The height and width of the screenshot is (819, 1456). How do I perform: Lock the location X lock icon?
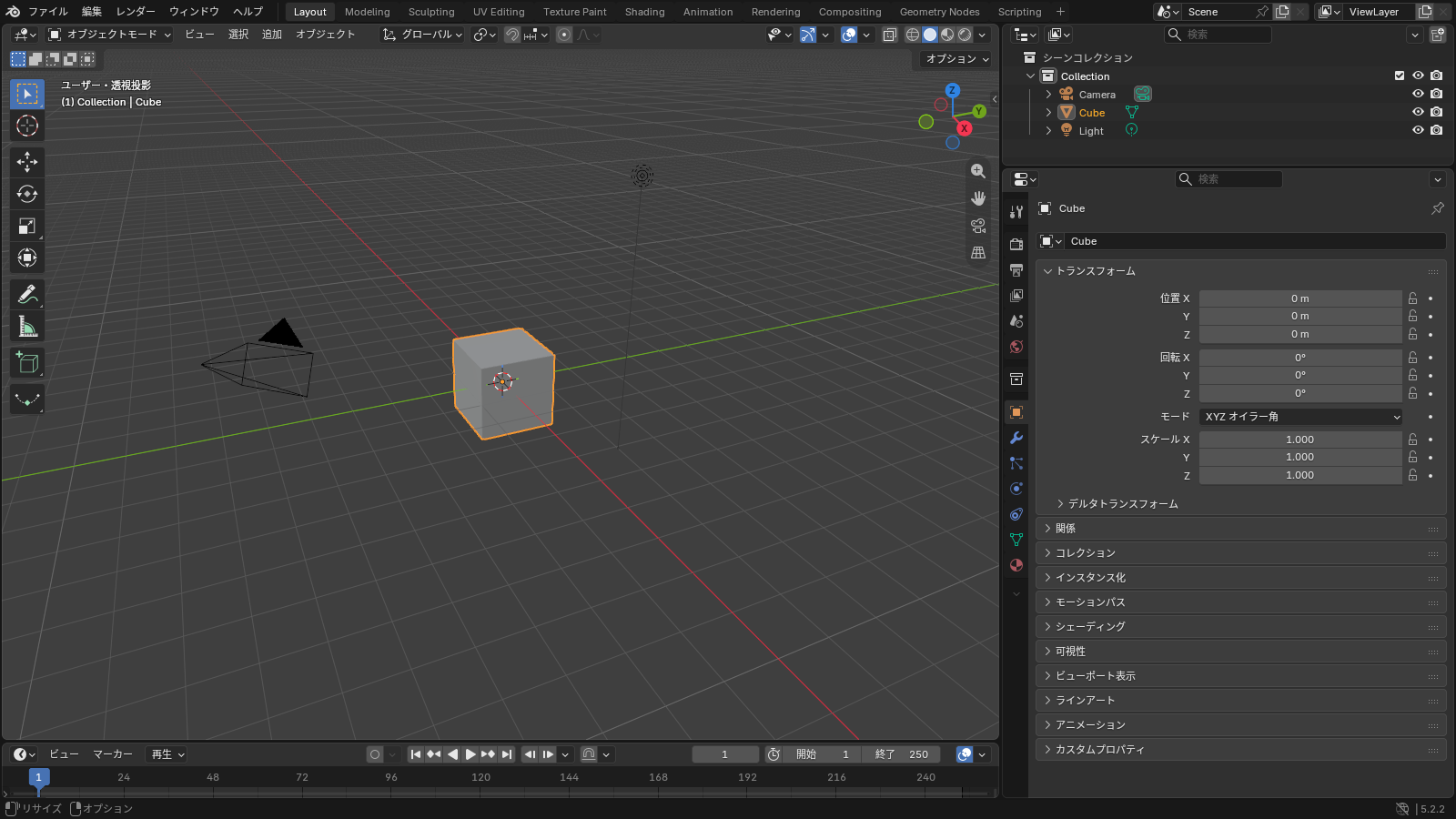pos(1413,298)
